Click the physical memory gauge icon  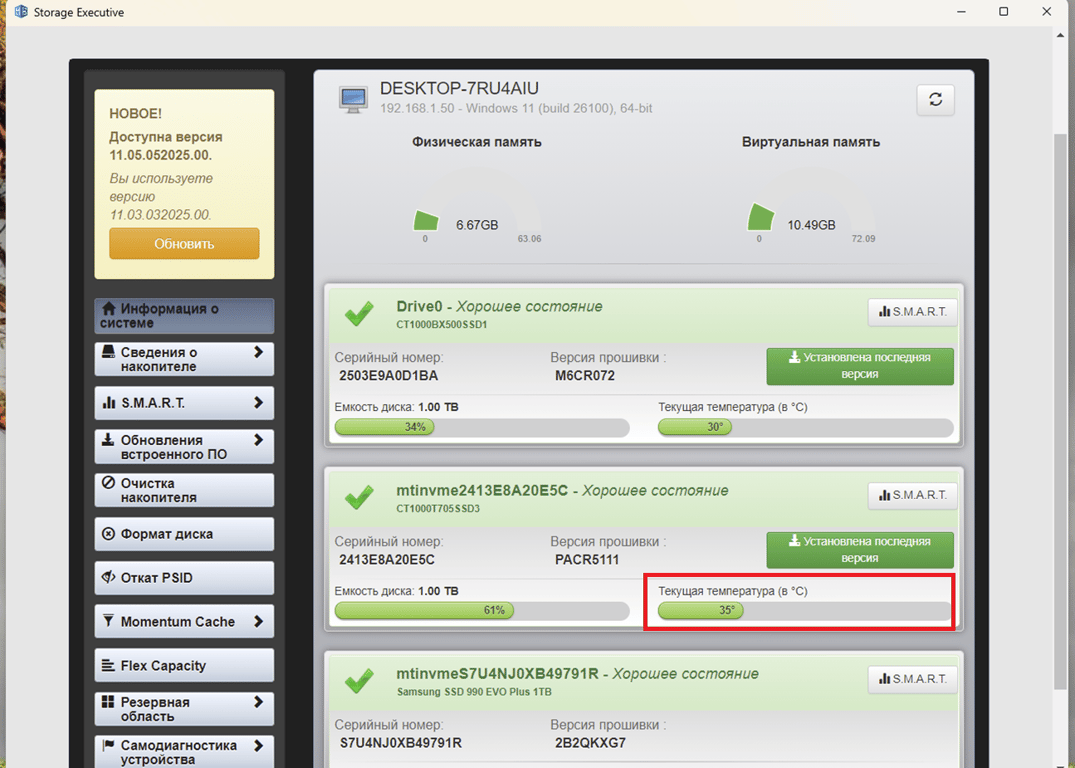(x=427, y=221)
